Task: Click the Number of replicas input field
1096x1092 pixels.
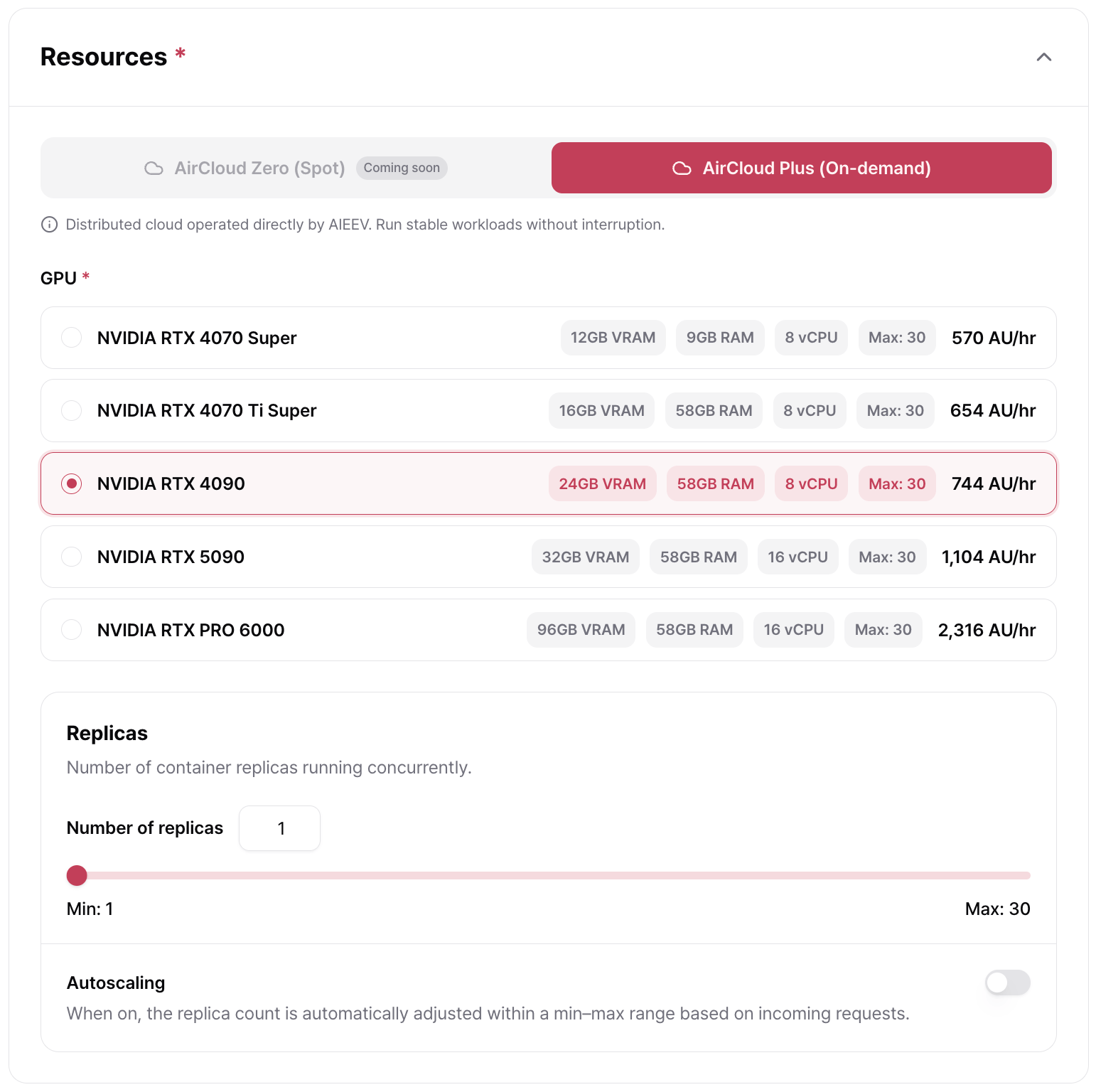Action: 279,828
